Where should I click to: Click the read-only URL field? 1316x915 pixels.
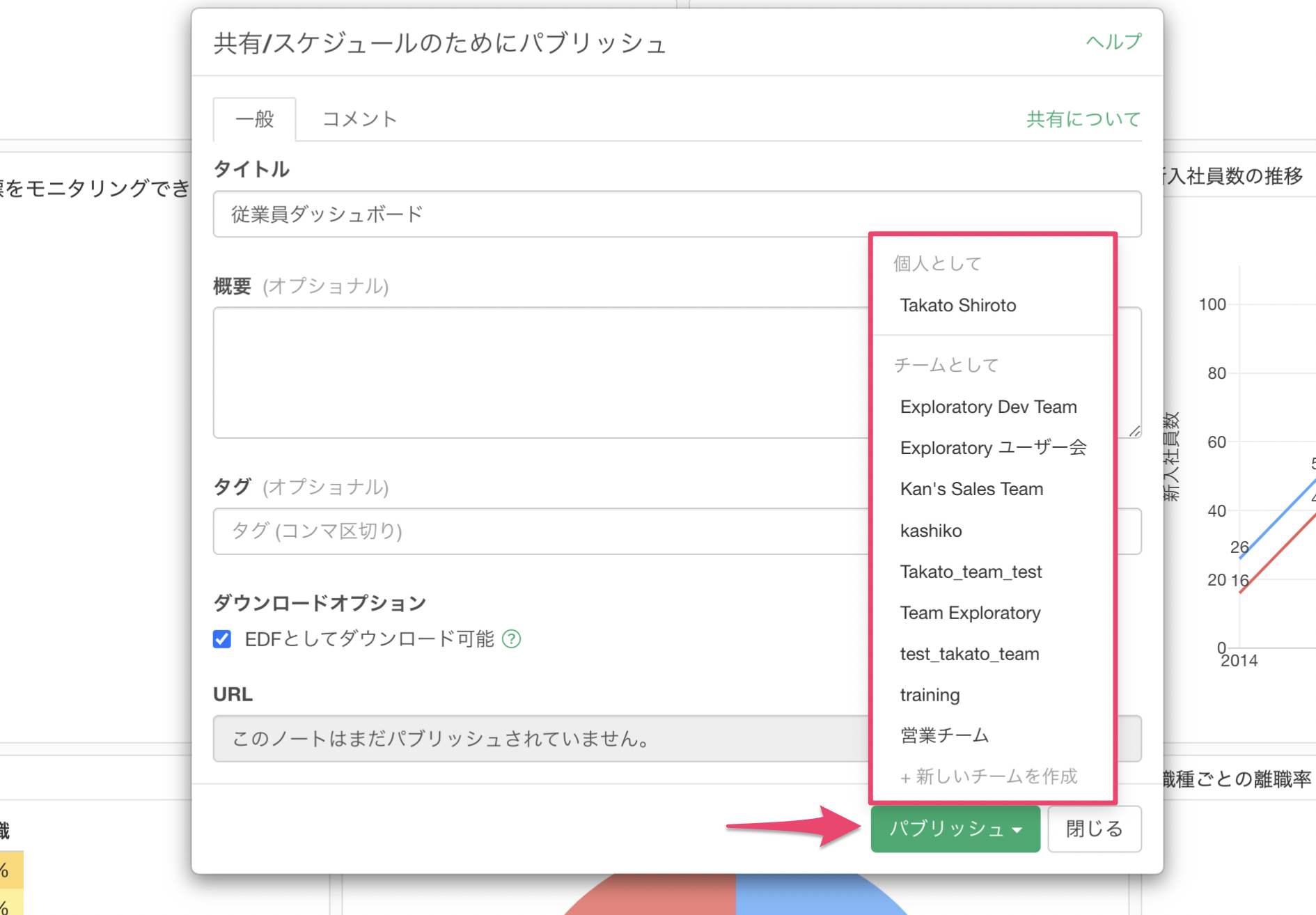tap(540, 738)
